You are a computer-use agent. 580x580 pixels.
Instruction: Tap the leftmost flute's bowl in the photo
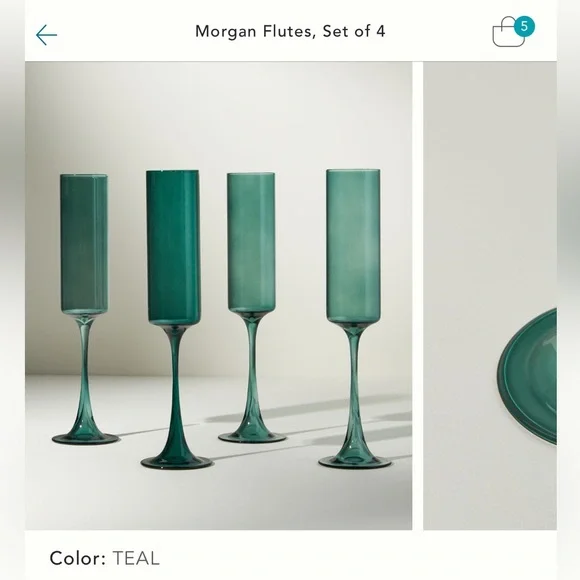pos(84,244)
